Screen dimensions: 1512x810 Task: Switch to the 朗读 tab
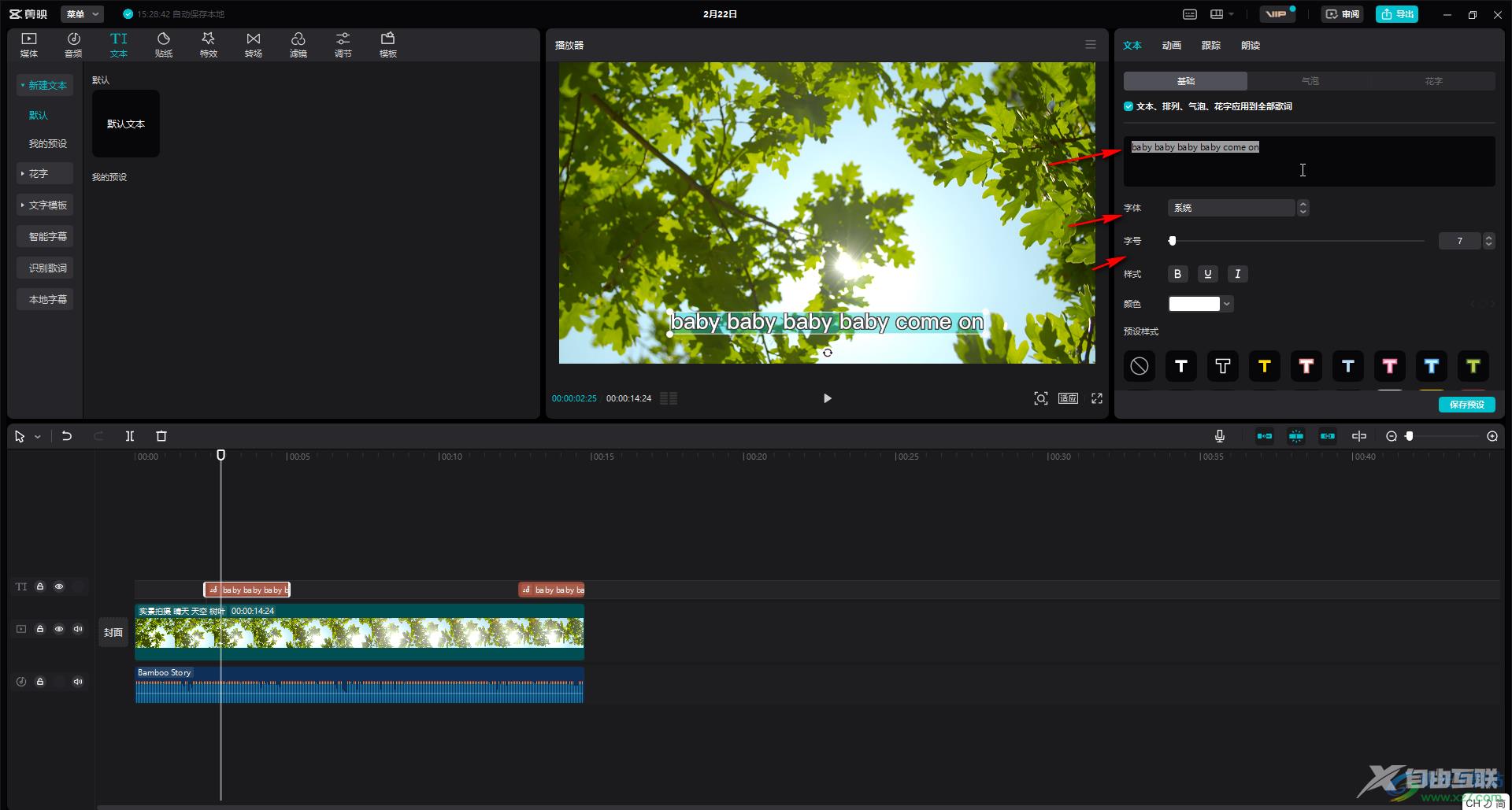[1250, 45]
